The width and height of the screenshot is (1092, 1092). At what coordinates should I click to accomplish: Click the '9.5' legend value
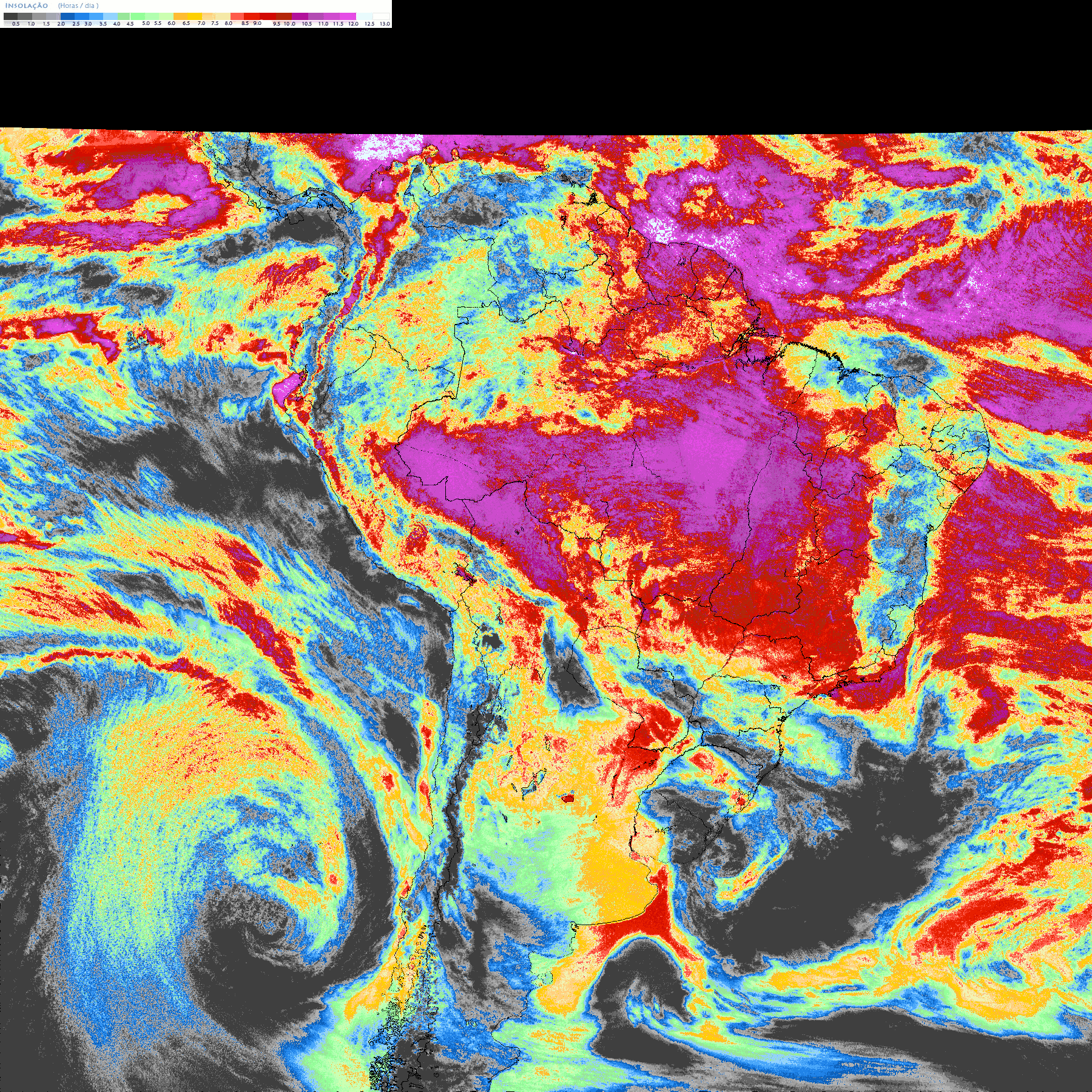(277, 24)
